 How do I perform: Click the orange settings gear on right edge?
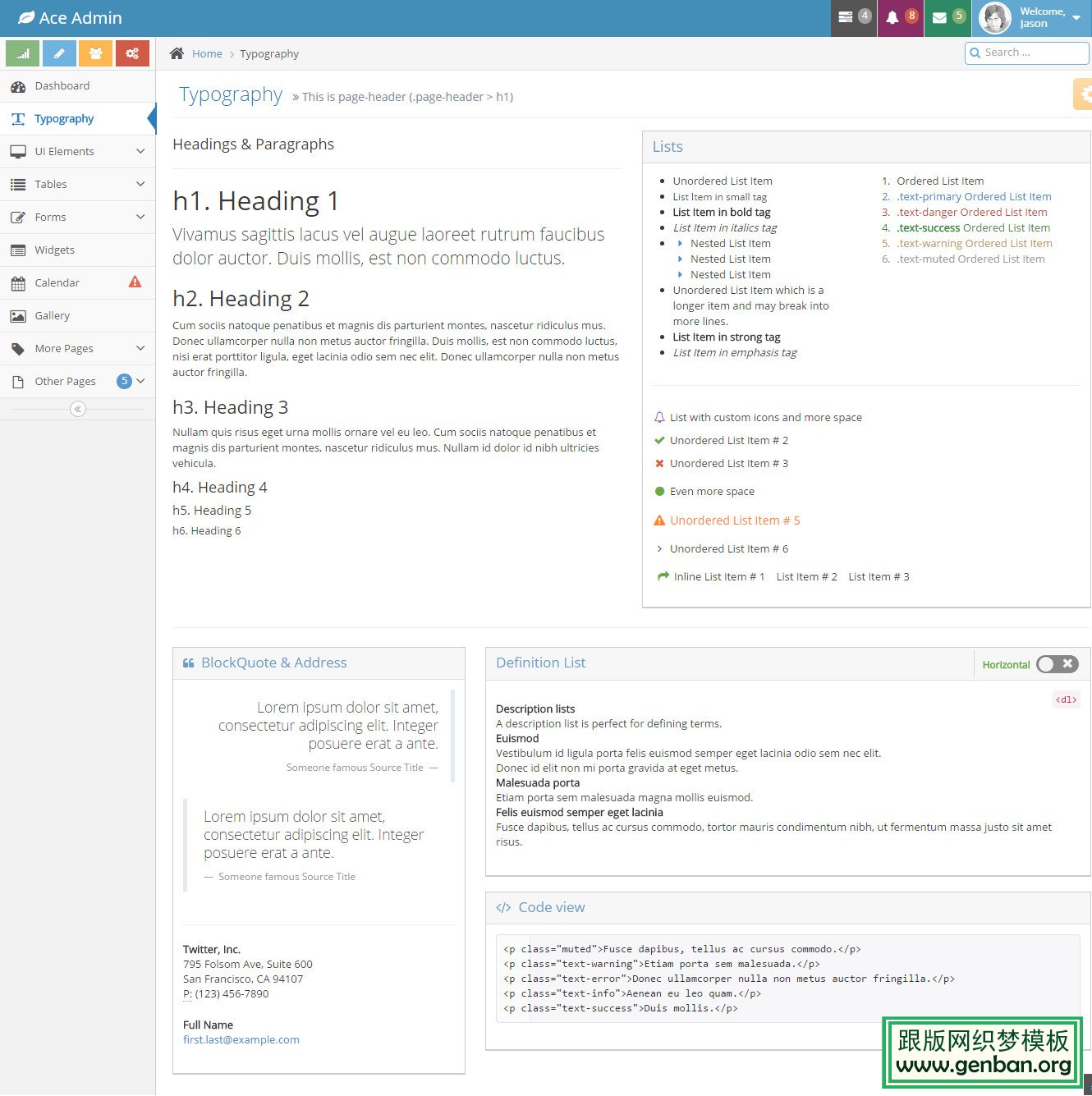(1084, 94)
